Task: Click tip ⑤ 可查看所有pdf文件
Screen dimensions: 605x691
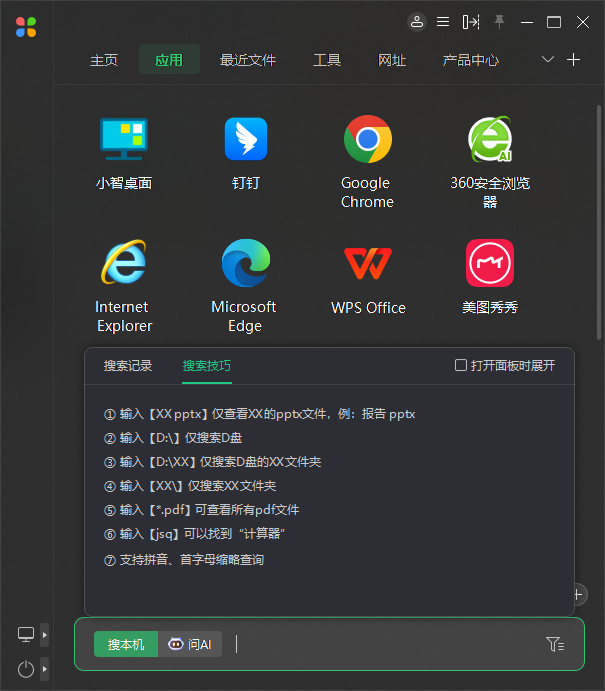Action: tap(201, 510)
